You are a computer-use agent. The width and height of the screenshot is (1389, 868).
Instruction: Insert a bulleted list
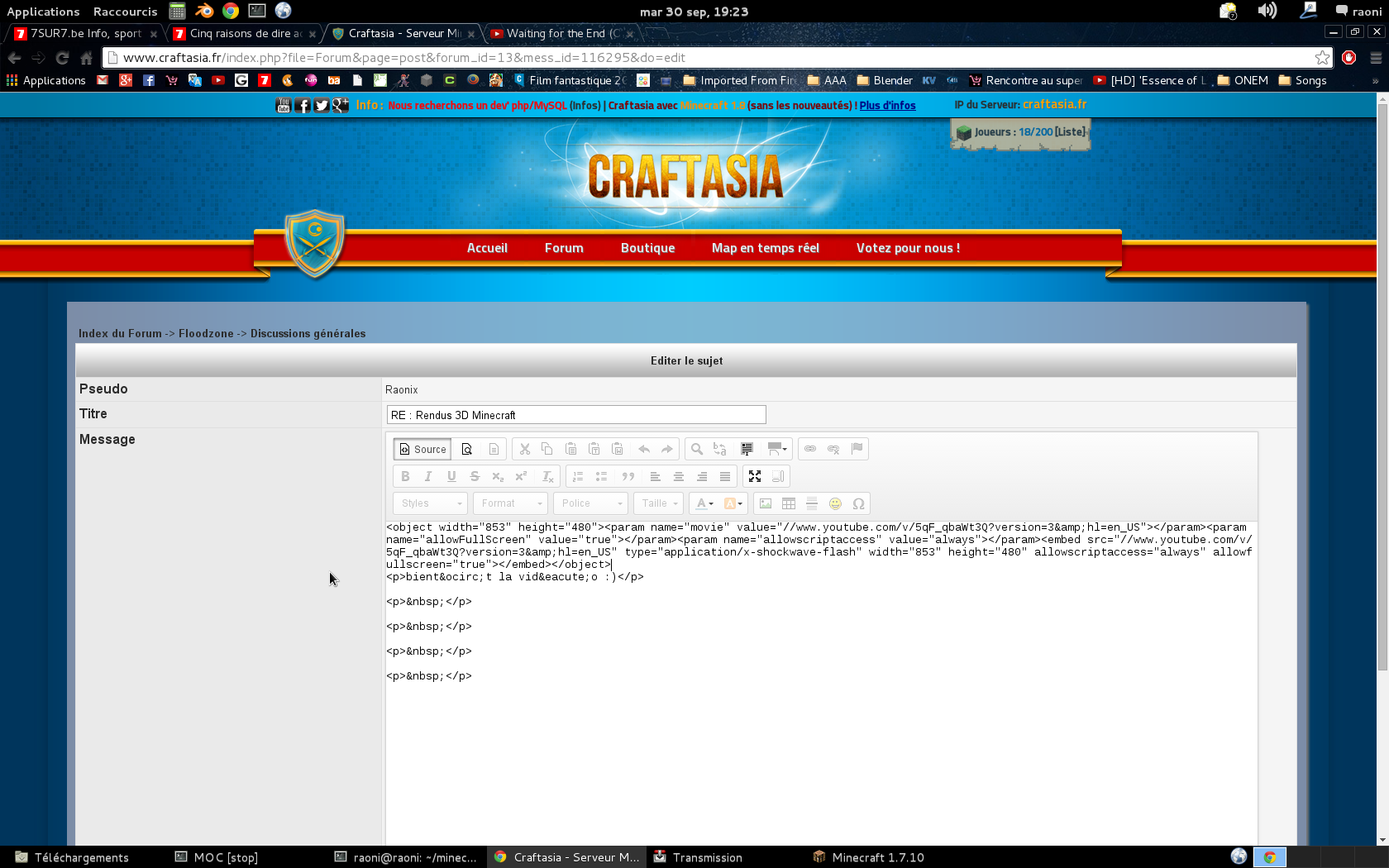pyautogui.click(x=601, y=476)
